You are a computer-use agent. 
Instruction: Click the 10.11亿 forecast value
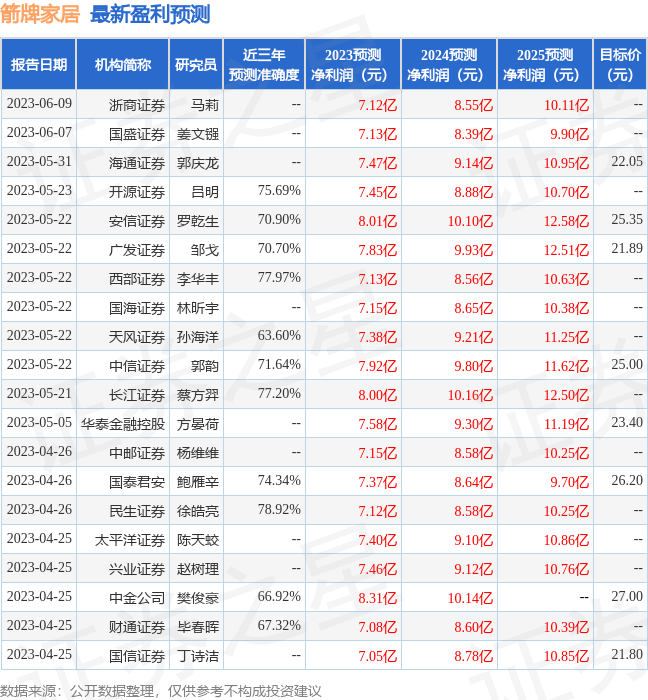click(566, 105)
